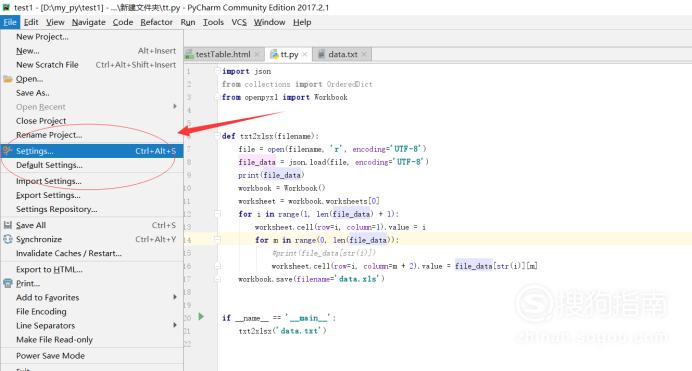The image size is (692, 371).
Task: Click the txt2xlsx('data.txt') call line
Action: click(282, 331)
